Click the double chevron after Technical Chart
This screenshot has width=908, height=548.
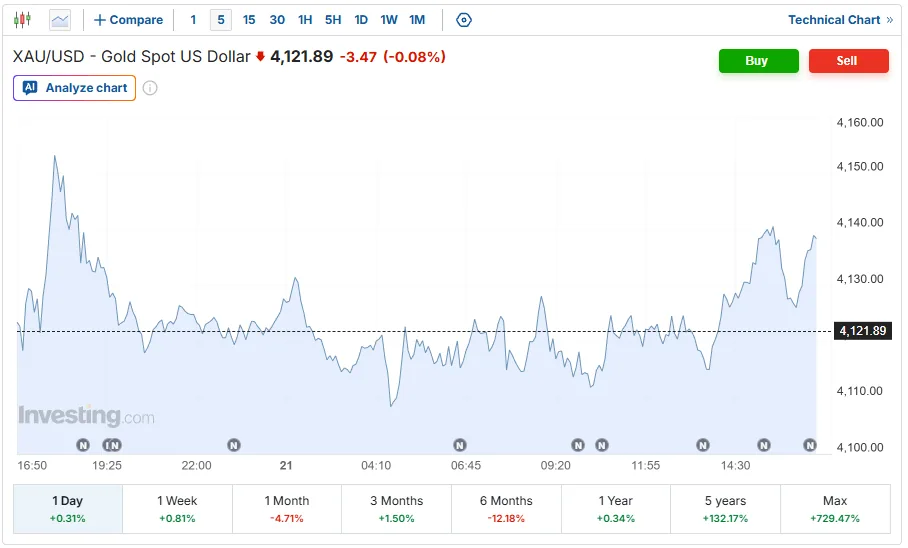tap(889, 20)
